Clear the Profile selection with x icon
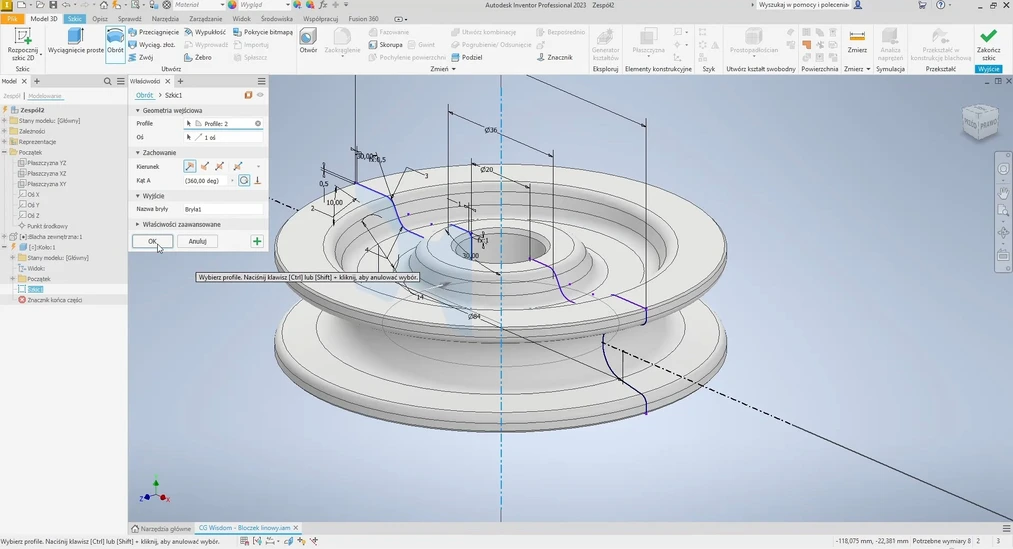 [x=258, y=123]
